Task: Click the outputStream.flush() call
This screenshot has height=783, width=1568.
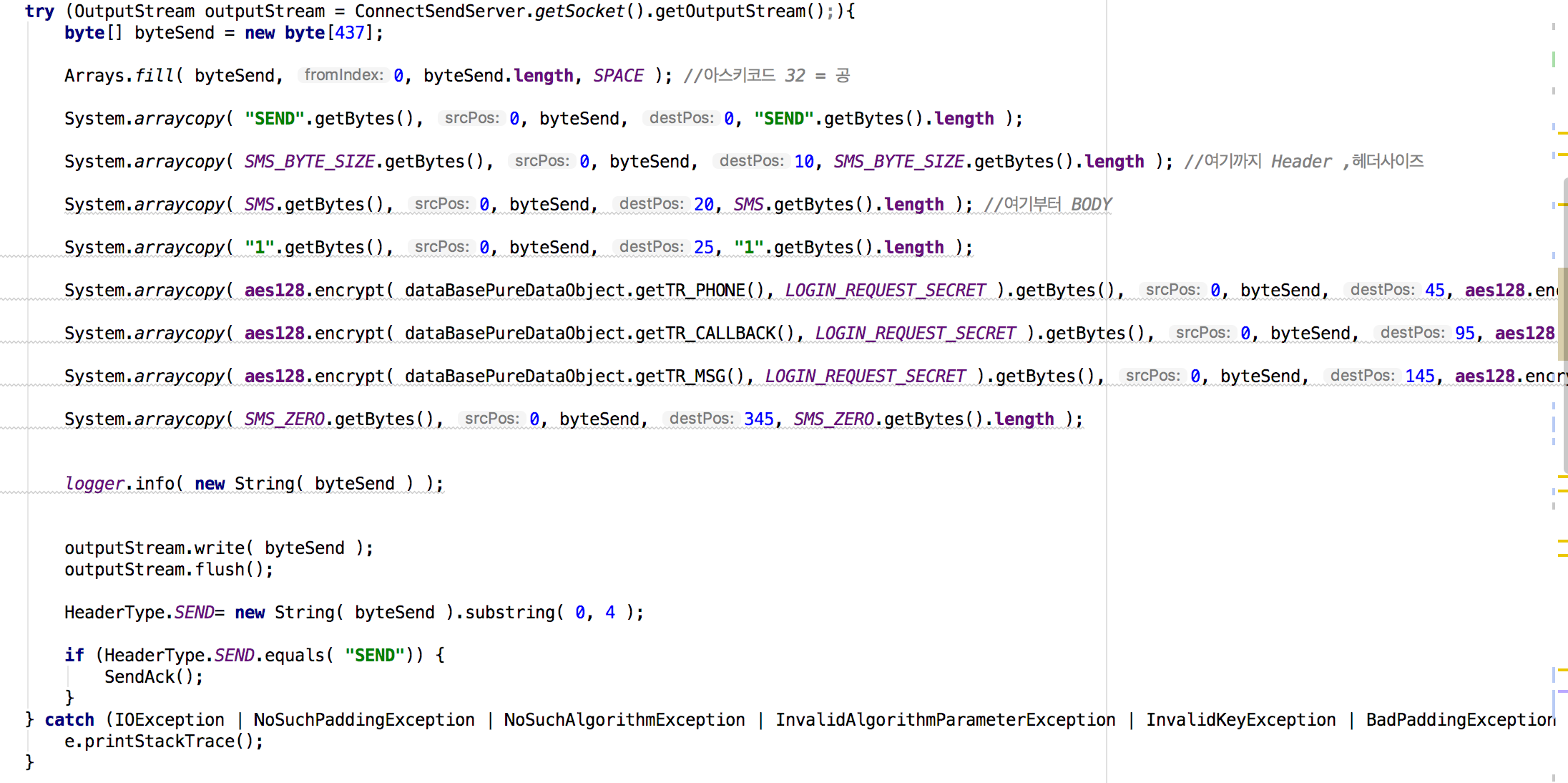Action: pos(169,570)
